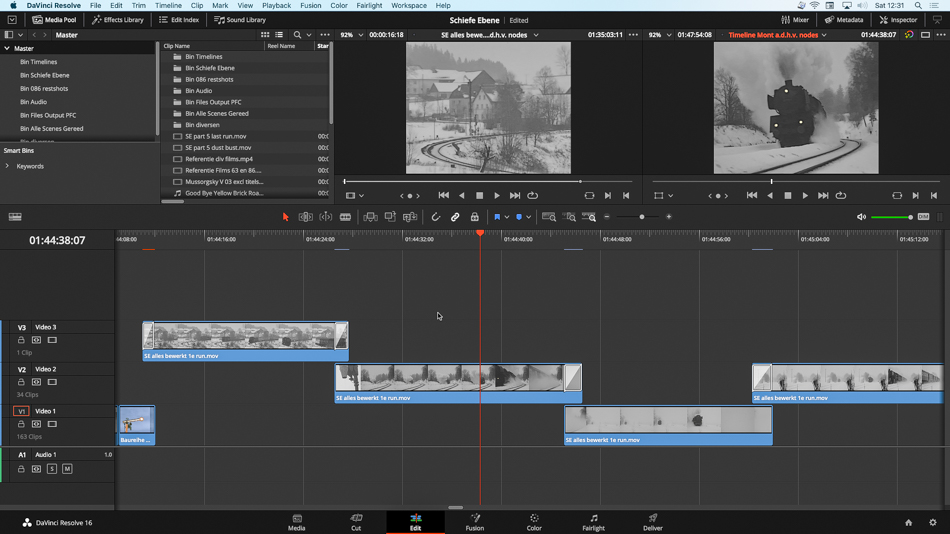The height and width of the screenshot is (534, 950).
Task: Open timeline name dropdown in viewer
Action: coord(775,35)
